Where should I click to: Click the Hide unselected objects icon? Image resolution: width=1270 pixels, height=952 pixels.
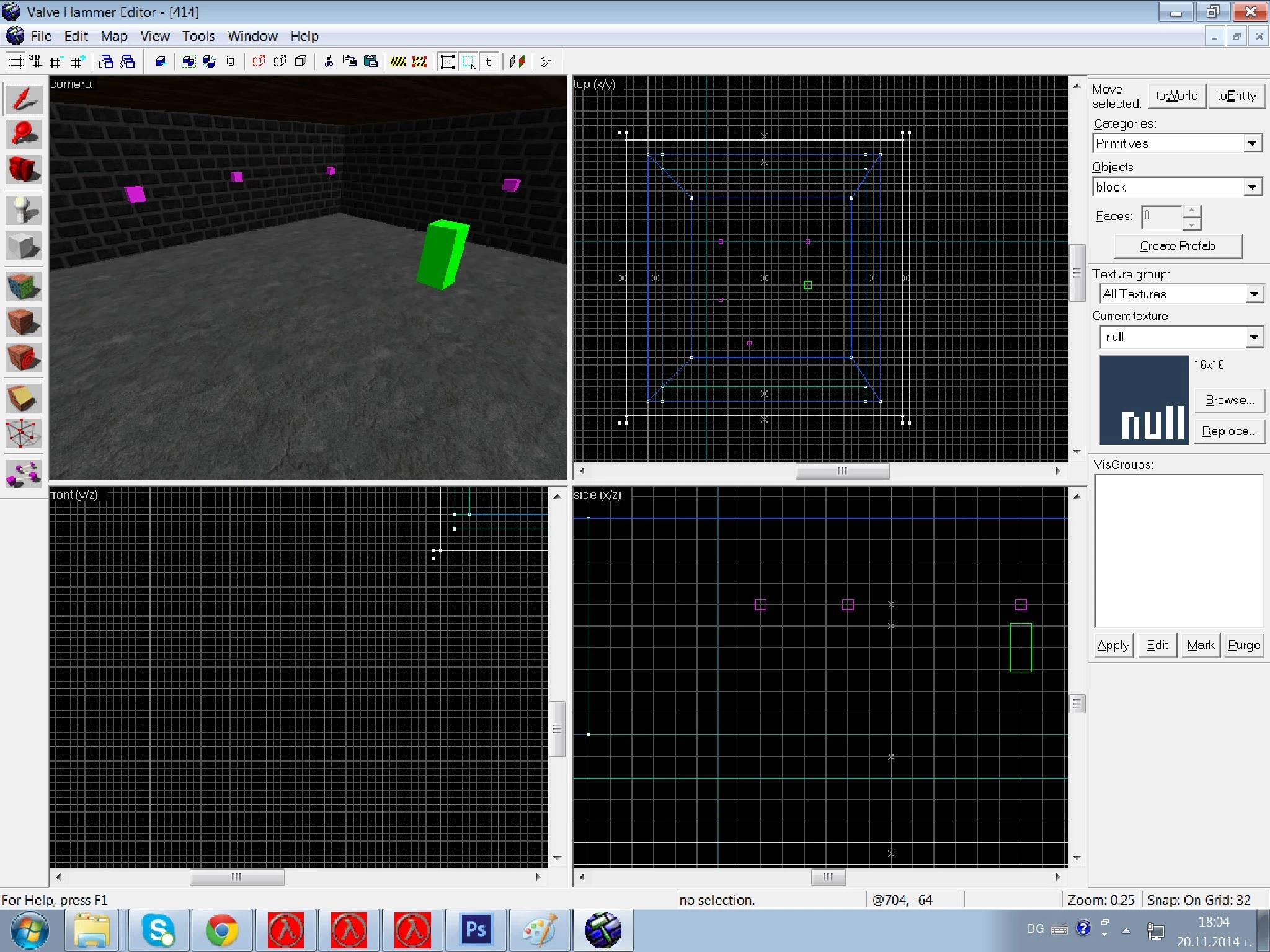(280, 61)
